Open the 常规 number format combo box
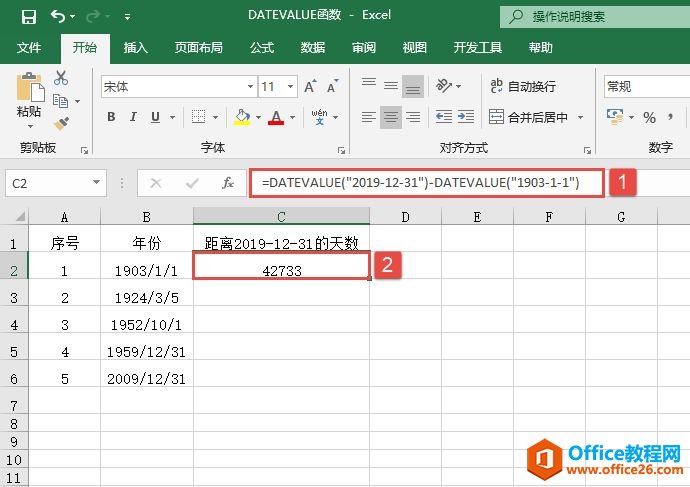 tap(646, 86)
